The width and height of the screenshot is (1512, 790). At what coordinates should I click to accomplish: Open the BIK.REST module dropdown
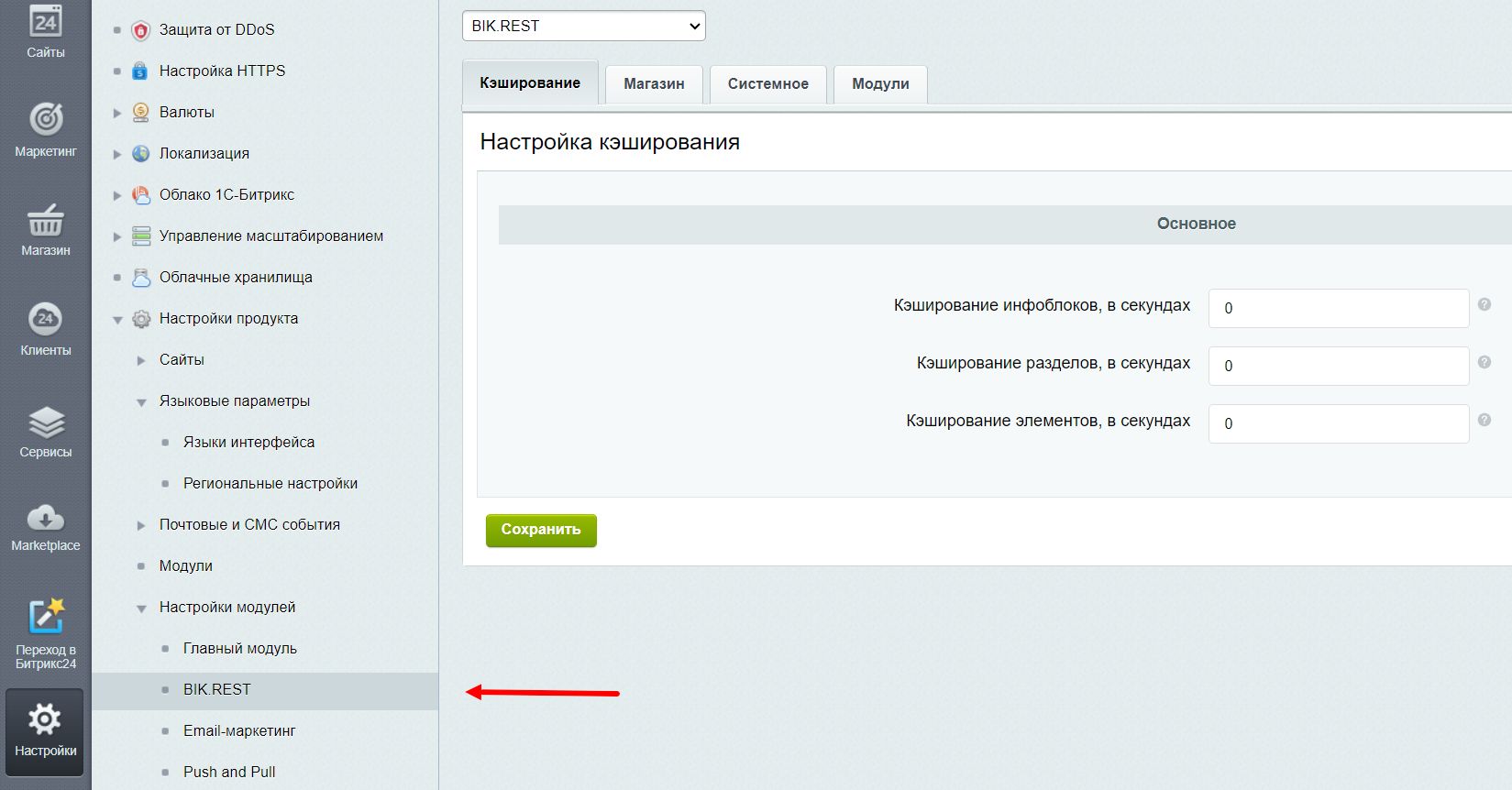(583, 26)
